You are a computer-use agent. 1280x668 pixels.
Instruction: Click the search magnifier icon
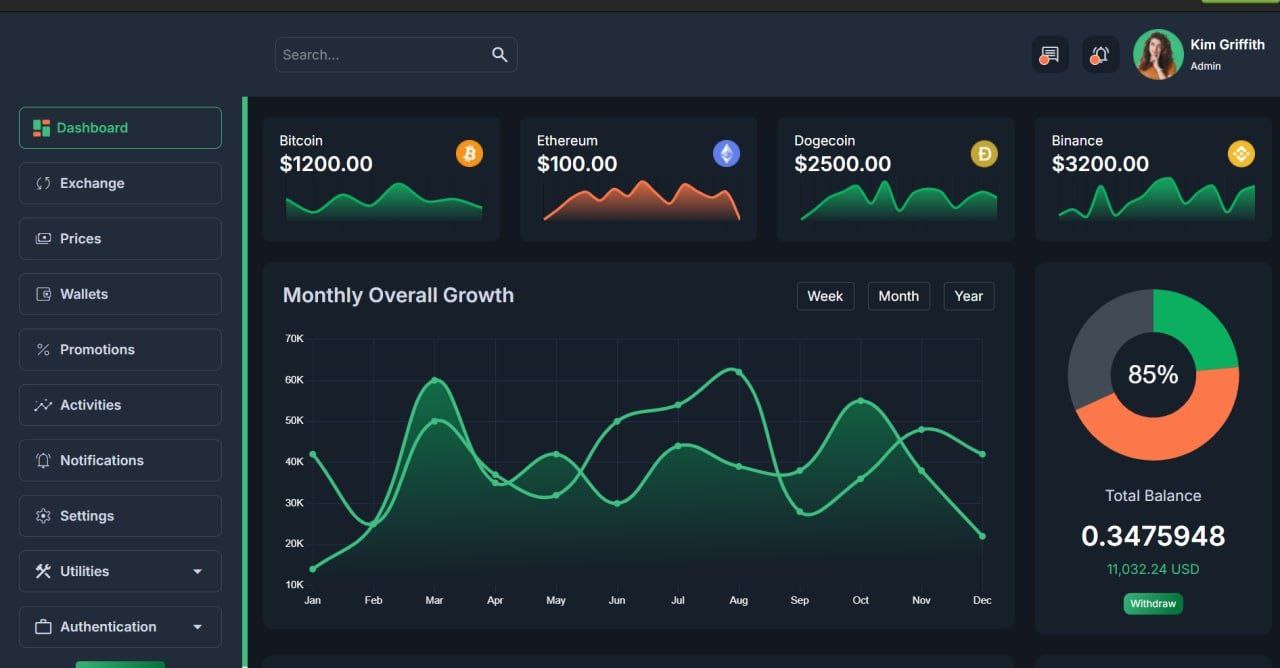tap(500, 55)
